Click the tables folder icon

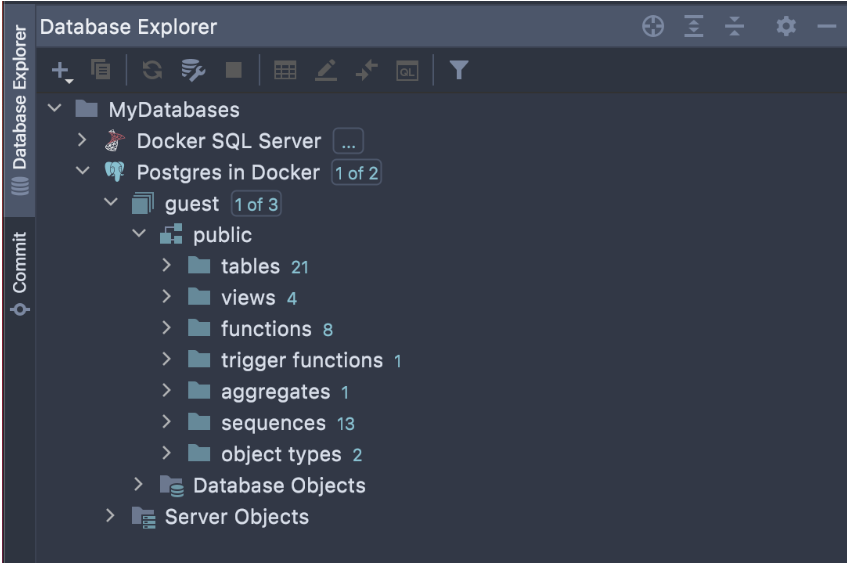(199, 266)
